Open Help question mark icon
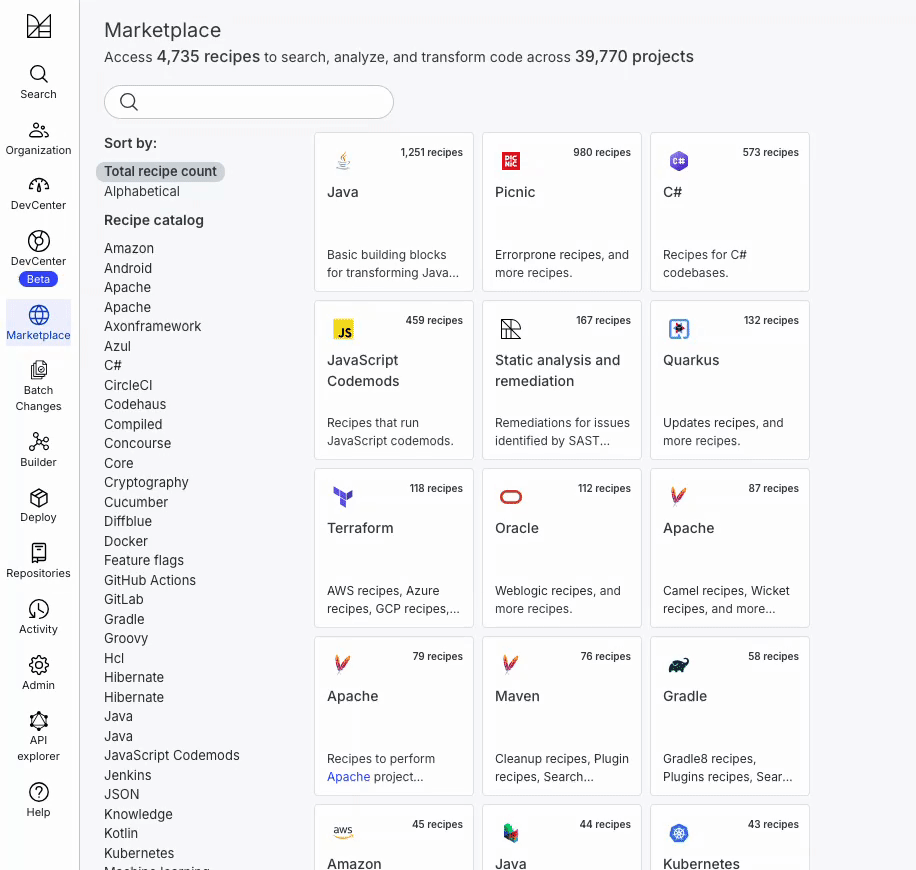916x870 pixels. 39,792
